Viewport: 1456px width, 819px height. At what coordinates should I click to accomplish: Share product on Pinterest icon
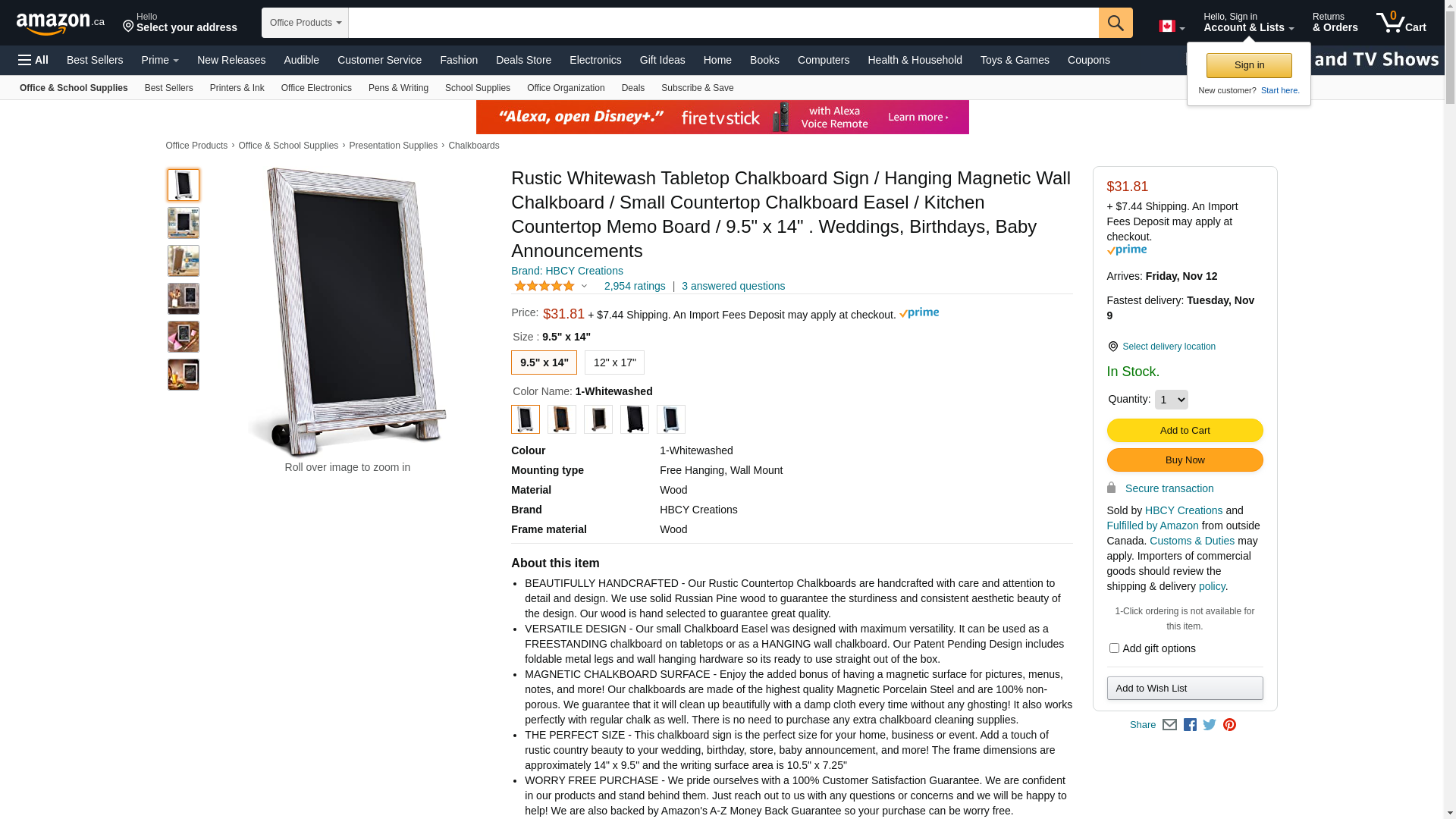click(1229, 725)
